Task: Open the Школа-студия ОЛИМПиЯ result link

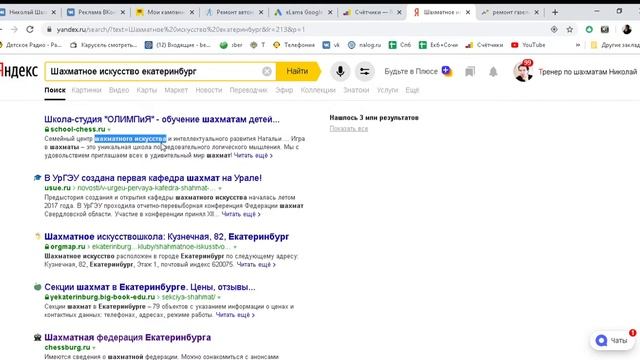Action: tap(162, 119)
